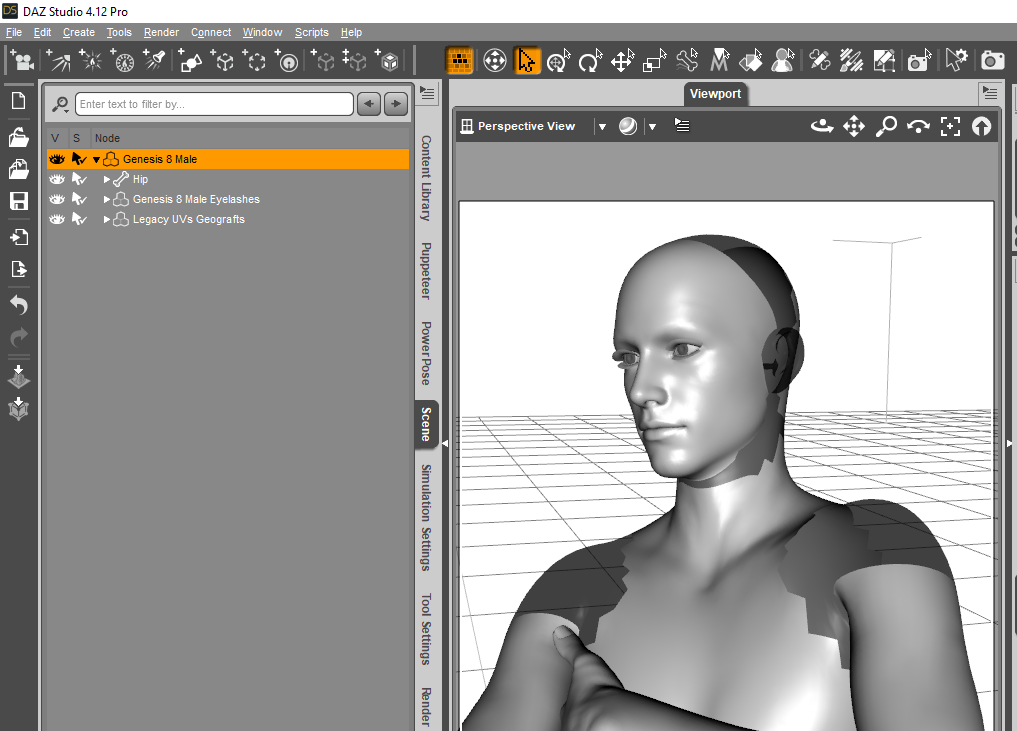The width and height of the screenshot is (1017, 731).
Task: Click the Render camera icon at top right
Action: click(992, 61)
